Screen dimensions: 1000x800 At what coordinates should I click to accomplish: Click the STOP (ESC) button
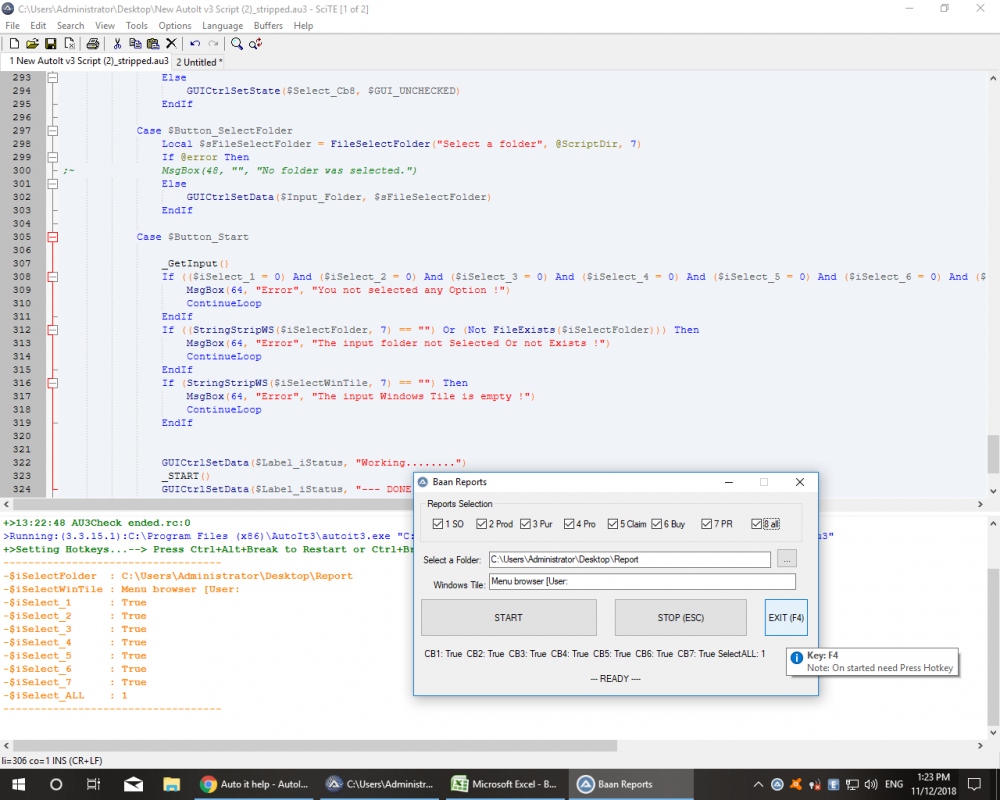coord(680,618)
